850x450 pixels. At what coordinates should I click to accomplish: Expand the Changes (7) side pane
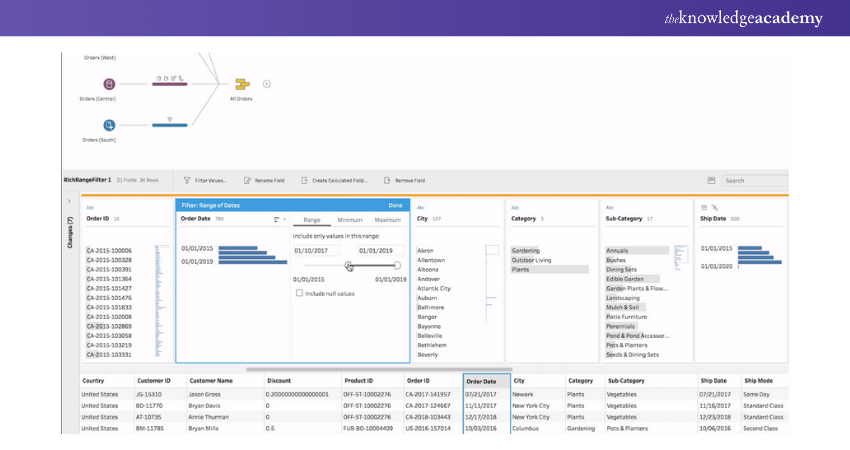pyautogui.click(x=69, y=203)
